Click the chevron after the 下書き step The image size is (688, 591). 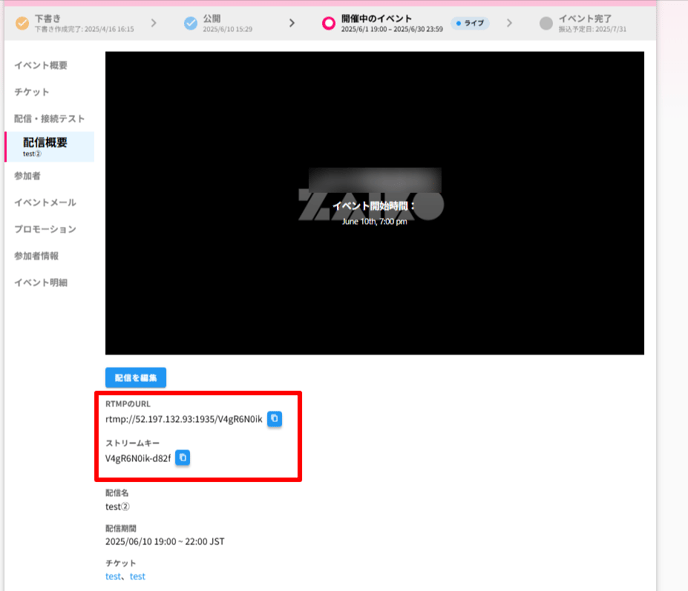[x=154, y=23]
